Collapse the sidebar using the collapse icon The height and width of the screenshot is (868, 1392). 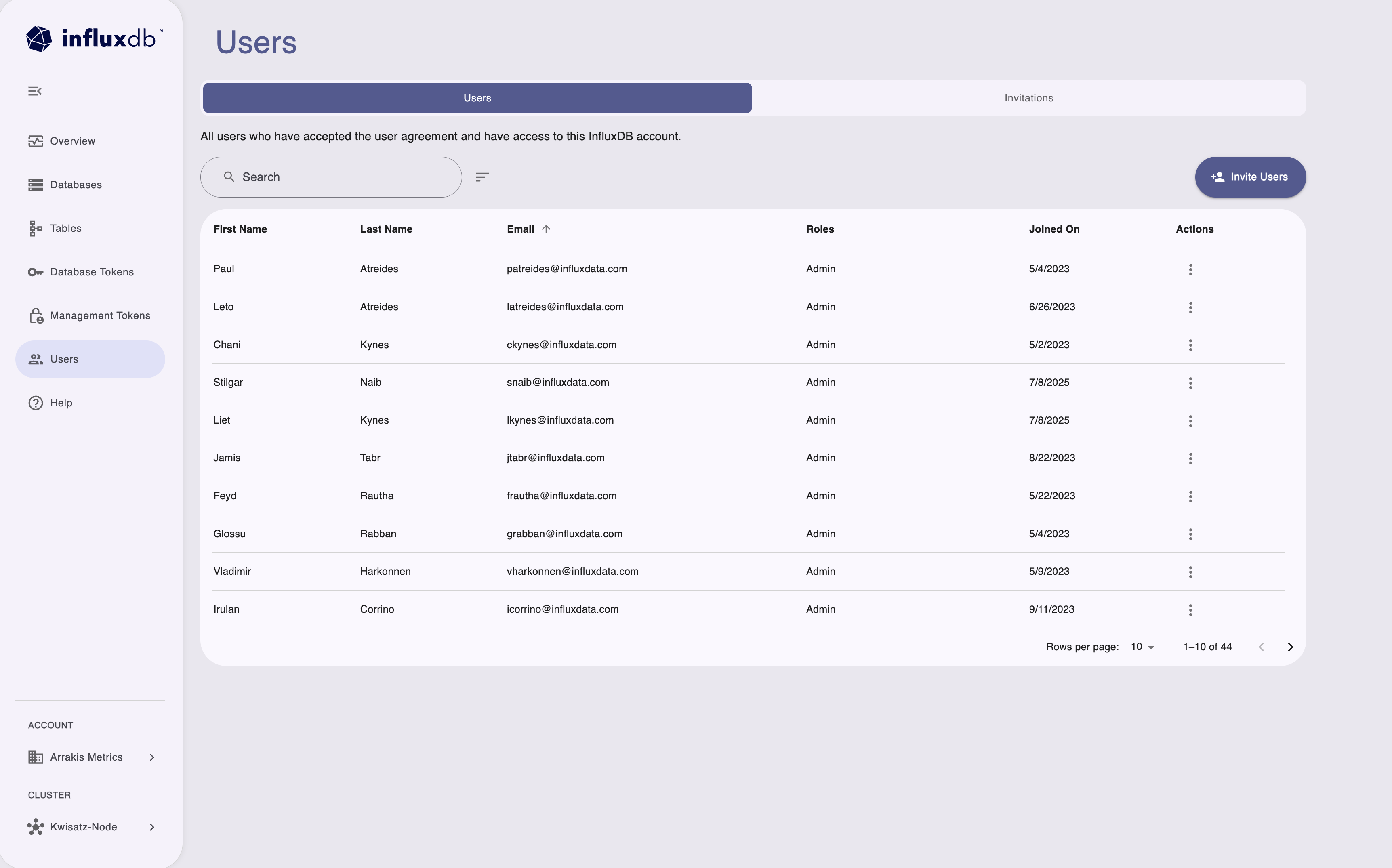point(35,91)
